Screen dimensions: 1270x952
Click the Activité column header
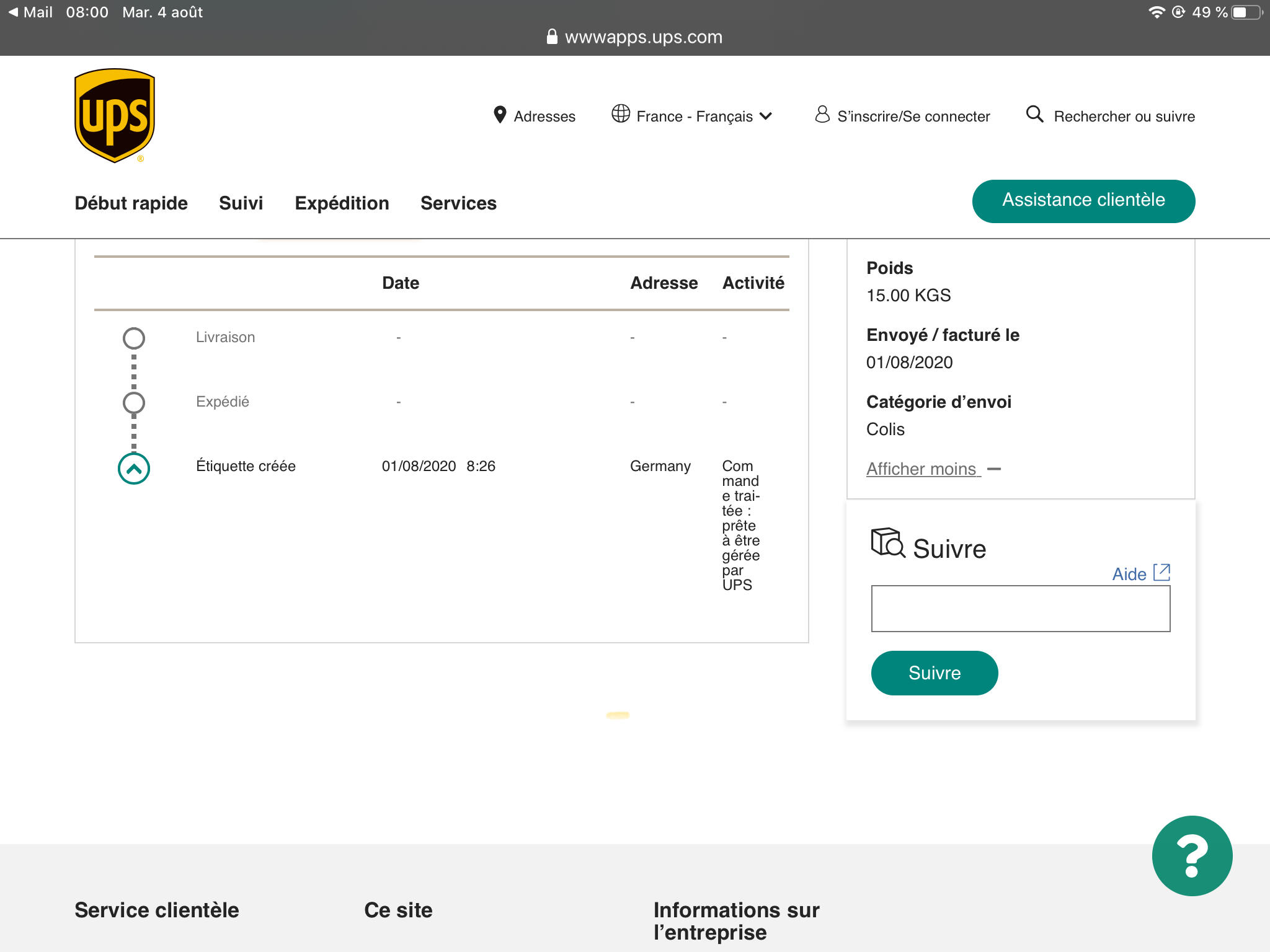tap(753, 283)
